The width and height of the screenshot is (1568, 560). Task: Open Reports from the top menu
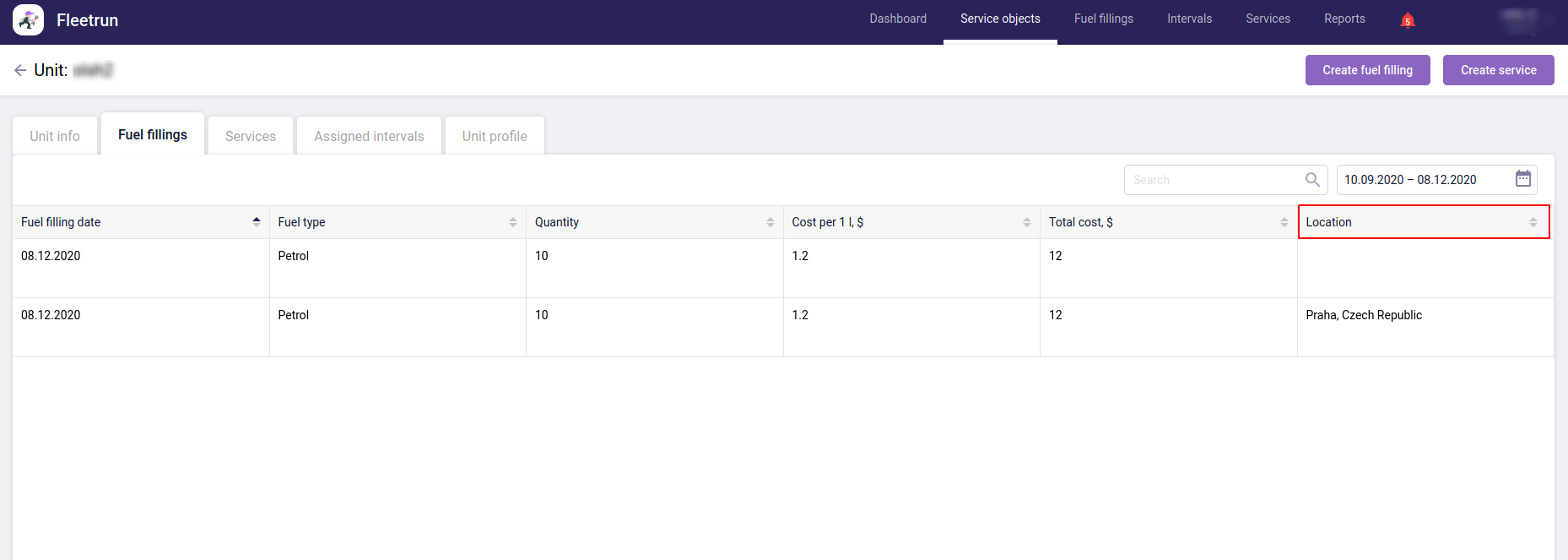coord(1344,19)
